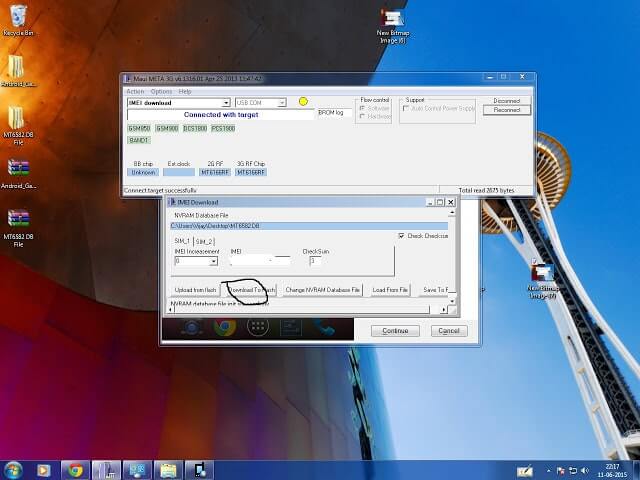Open New Bitmap Image (7) on the desktop

pos(542,281)
